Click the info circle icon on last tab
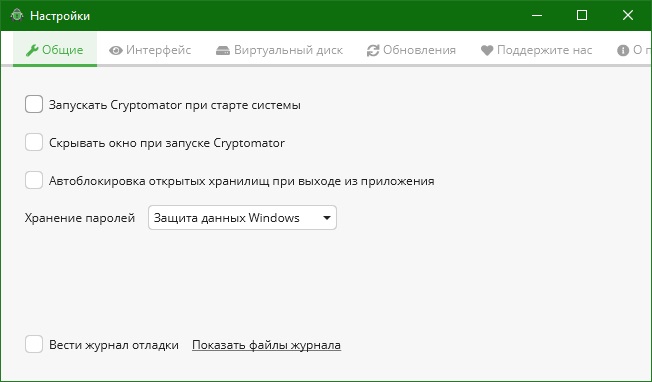 click(622, 51)
